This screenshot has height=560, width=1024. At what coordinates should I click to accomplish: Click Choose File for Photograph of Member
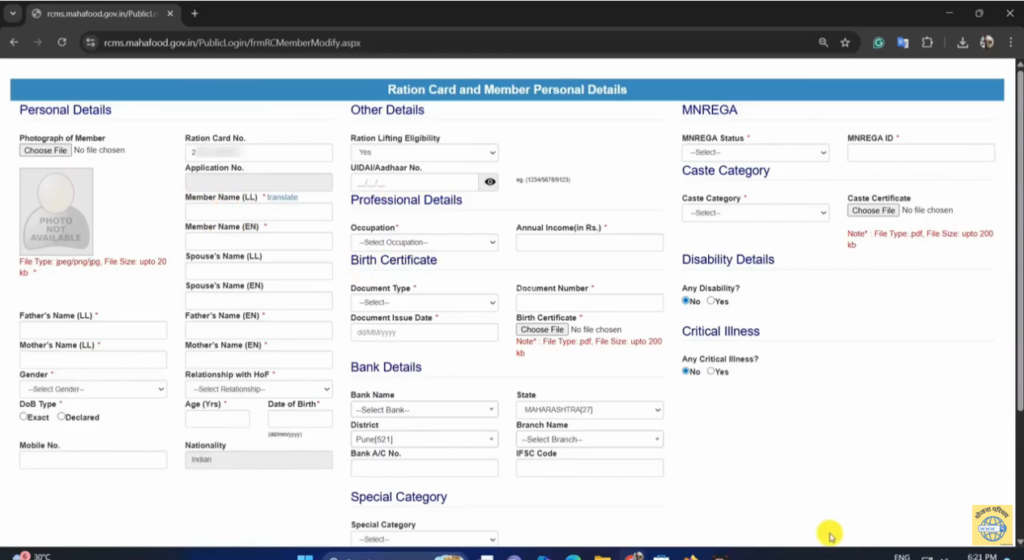click(x=45, y=150)
